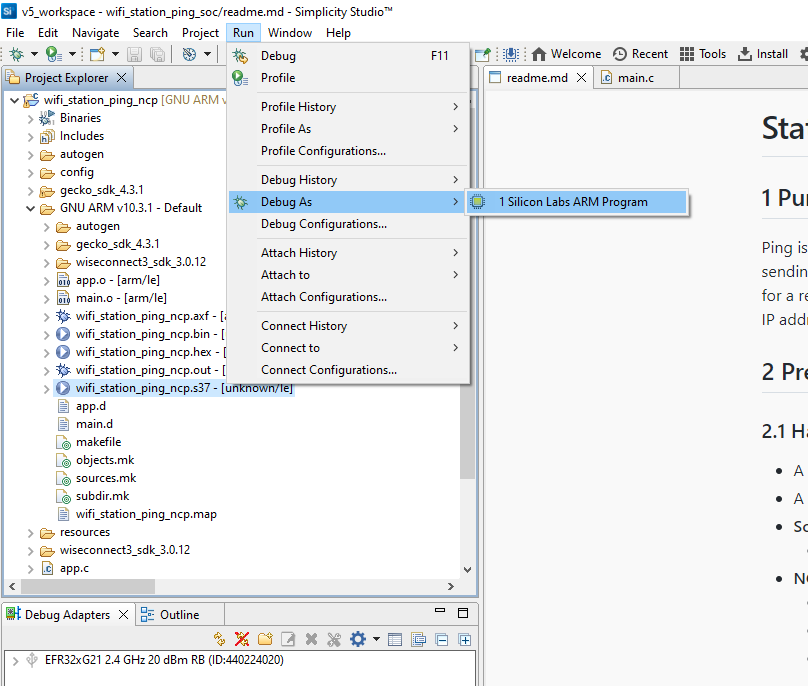Open the File menu
This screenshot has height=686, width=808.
pos(15,32)
